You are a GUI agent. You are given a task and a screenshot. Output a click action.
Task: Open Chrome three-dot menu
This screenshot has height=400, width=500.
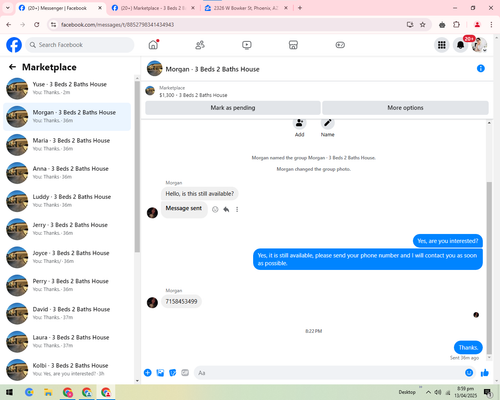(491, 25)
